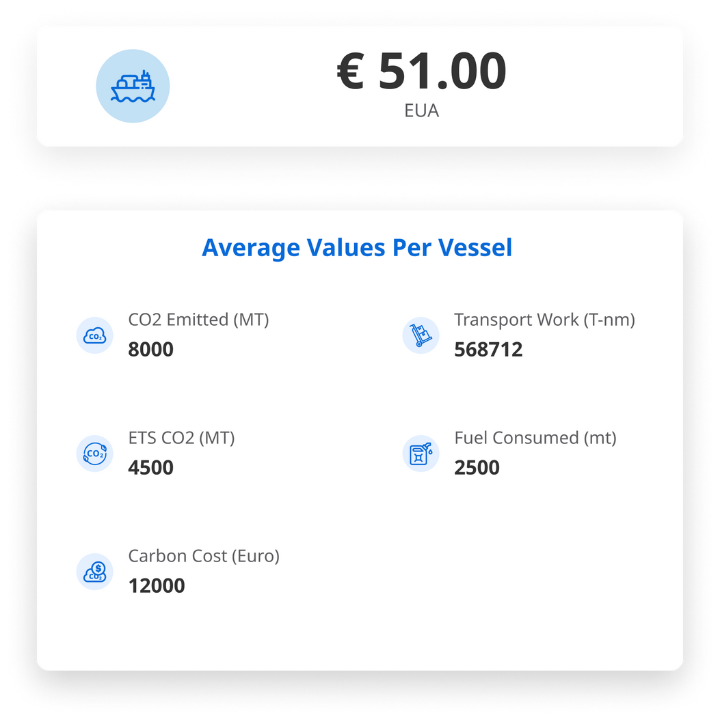Click the CO2 Emitted (MT) label
This screenshot has width=720, height=720.
point(198,320)
